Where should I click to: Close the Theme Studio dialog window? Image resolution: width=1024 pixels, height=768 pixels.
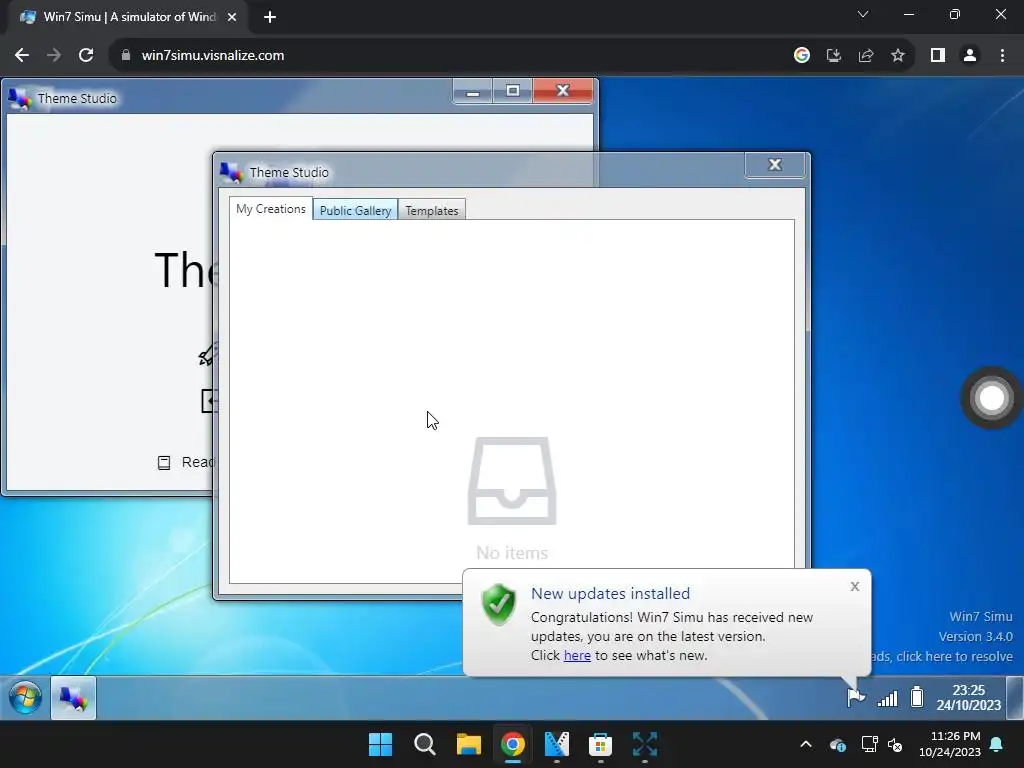tap(775, 165)
